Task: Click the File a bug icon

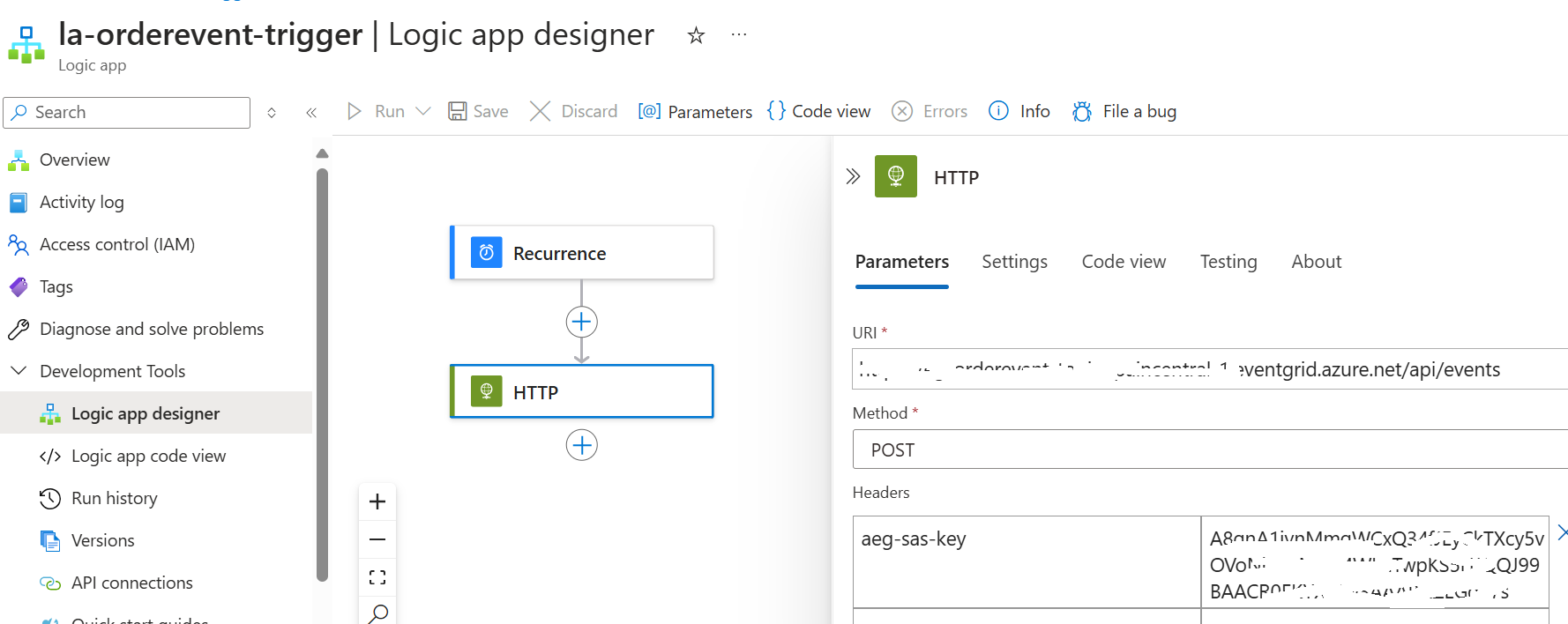Action: (1082, 111)
